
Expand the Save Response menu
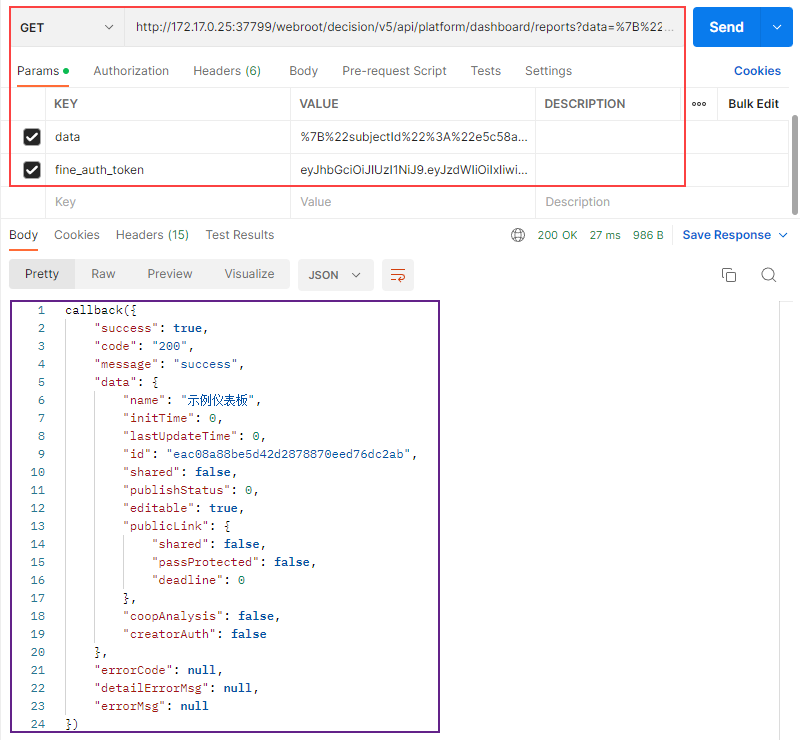(x=735, y=235)
